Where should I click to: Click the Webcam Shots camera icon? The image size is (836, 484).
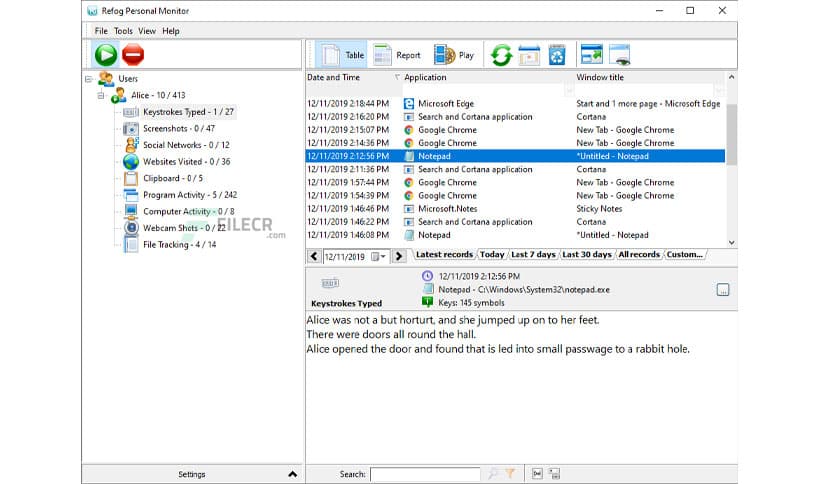tap(131, 228)
